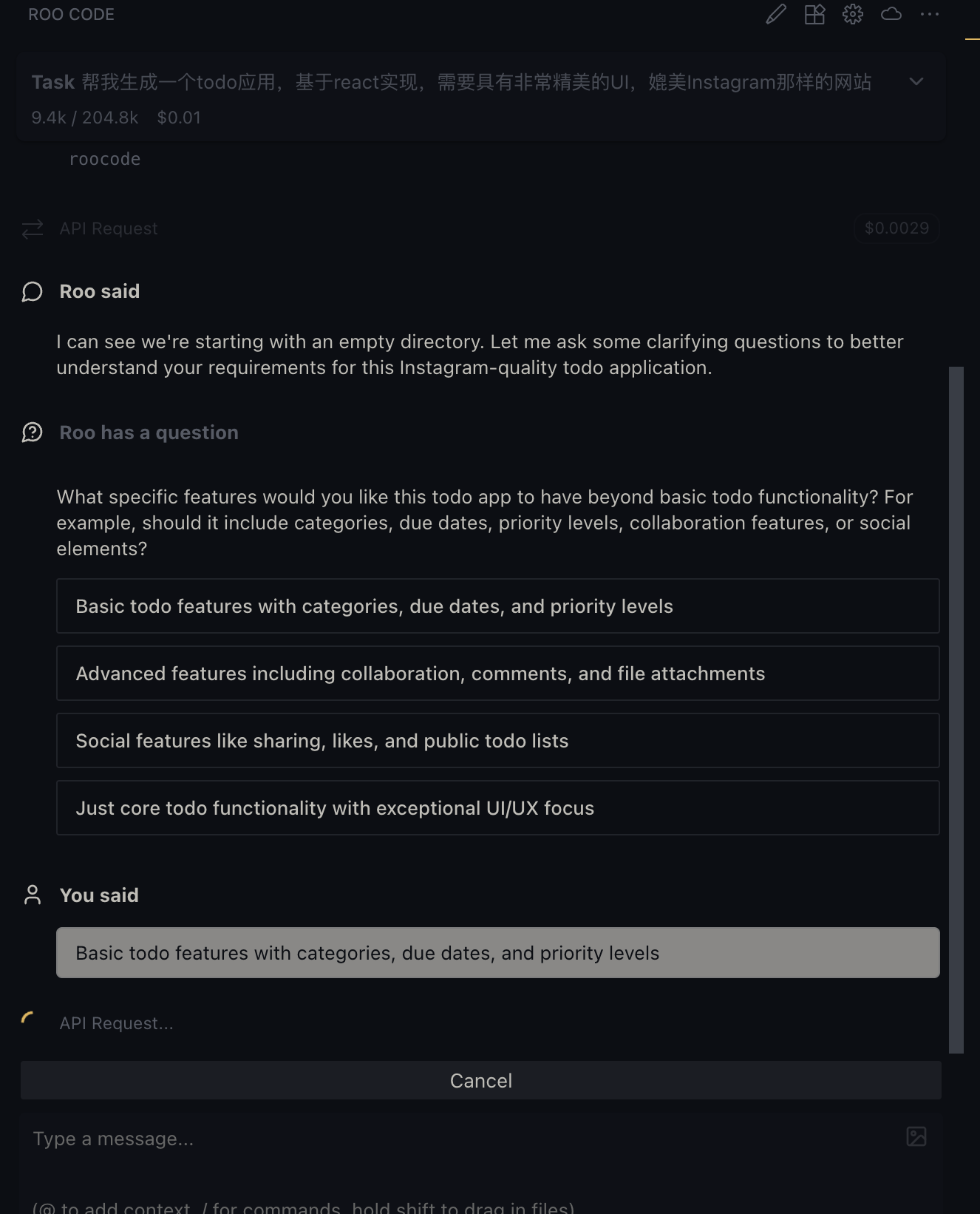Choose advanced collaboration features option
The height and width of the screenshot is (1214, 980).
click(497, 674)
